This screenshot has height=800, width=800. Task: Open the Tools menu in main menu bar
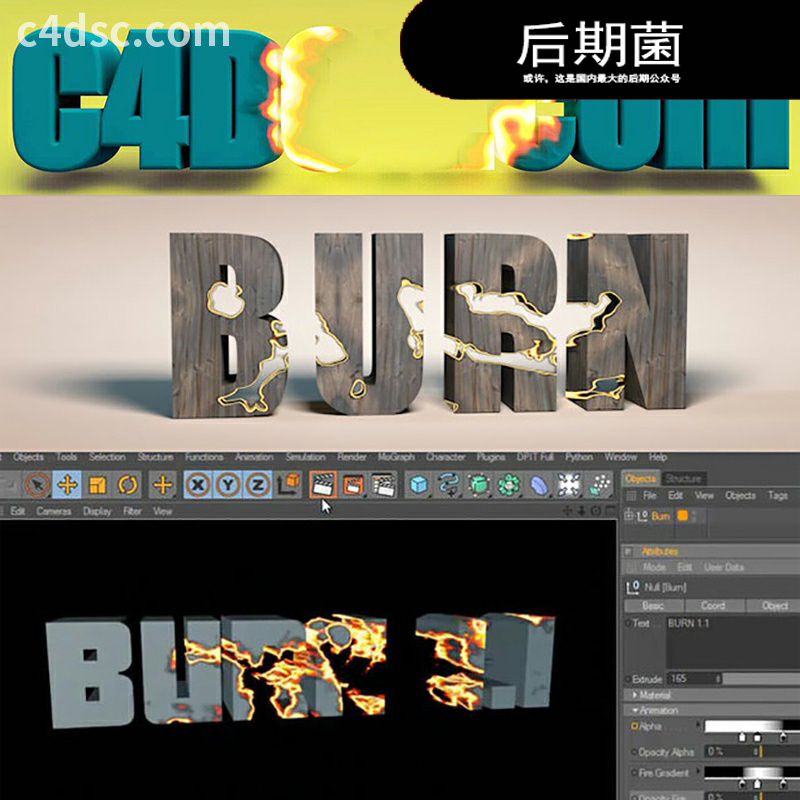coord(67,457)
